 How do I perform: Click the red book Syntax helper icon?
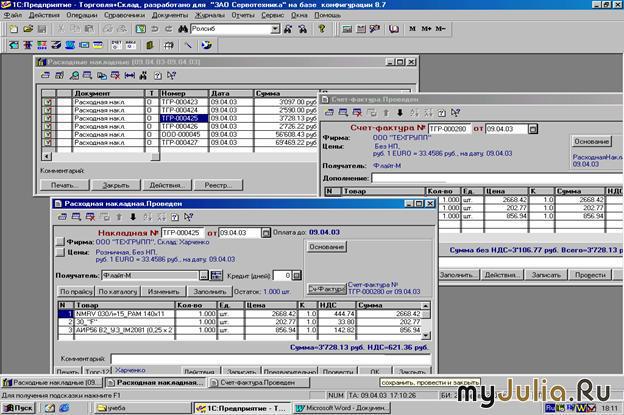(394, 29)
